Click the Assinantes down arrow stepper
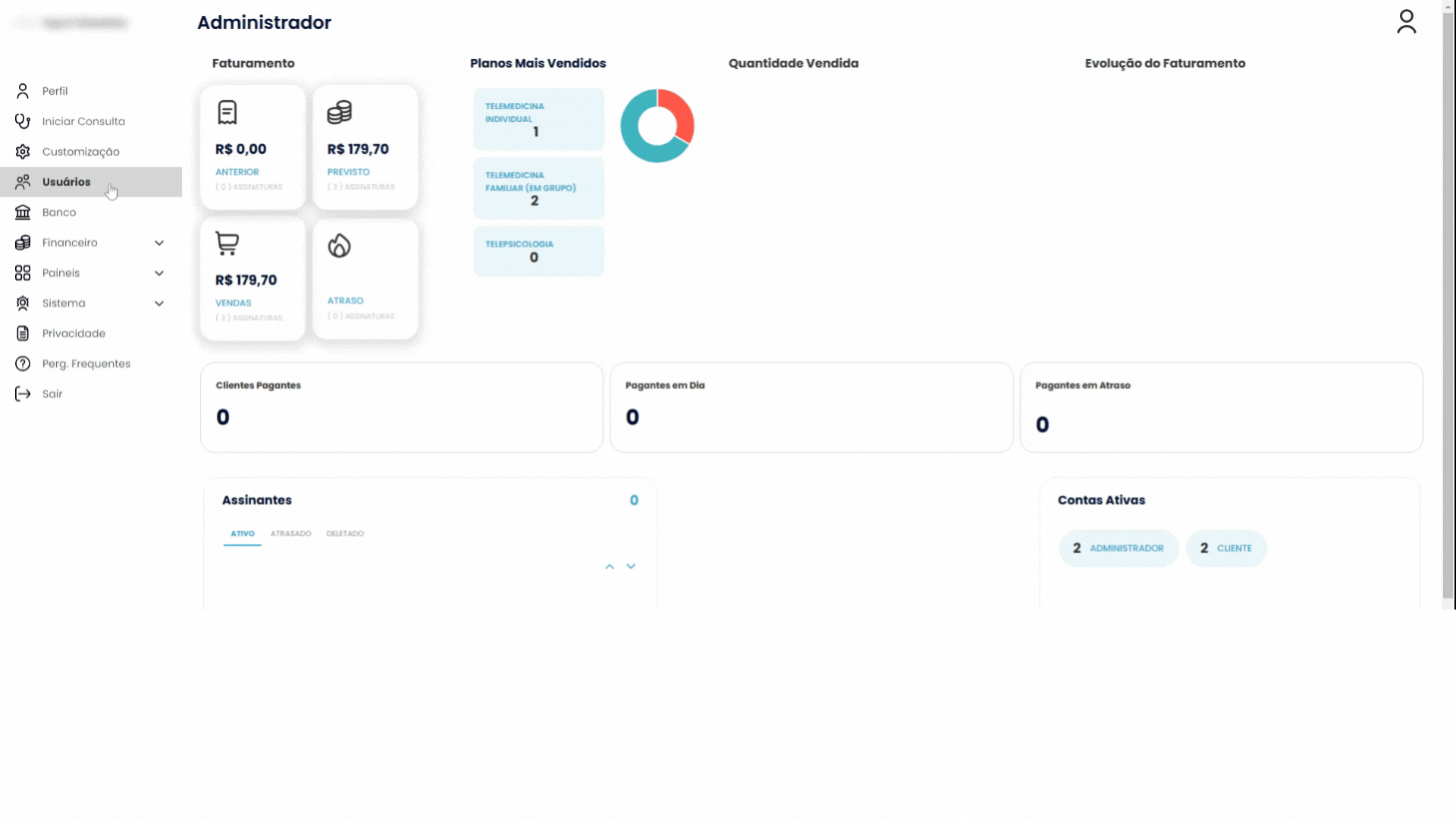Viewport: 1456px width, 819px height. pos(631,566)
